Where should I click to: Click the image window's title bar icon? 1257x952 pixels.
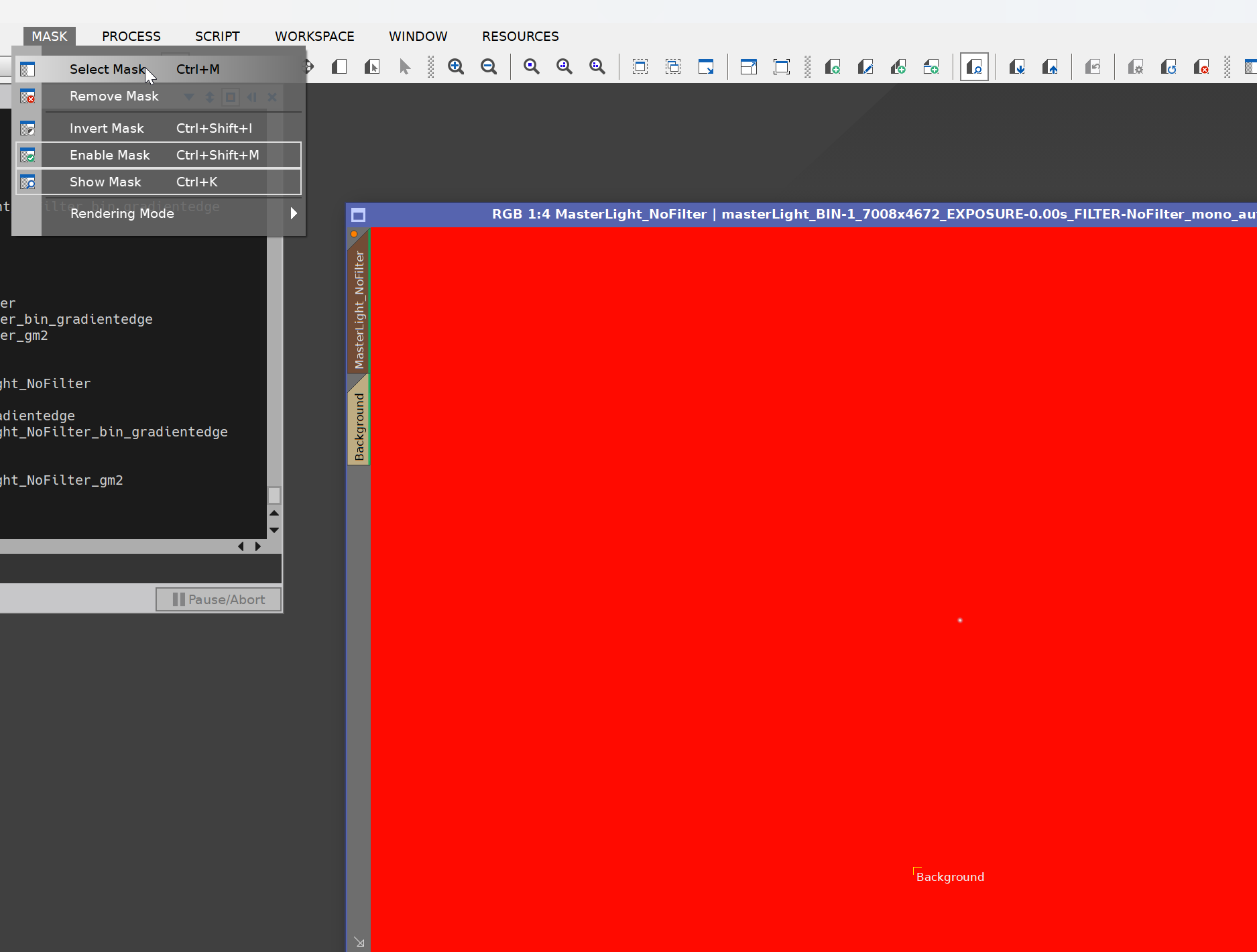(x=359, y=215)
